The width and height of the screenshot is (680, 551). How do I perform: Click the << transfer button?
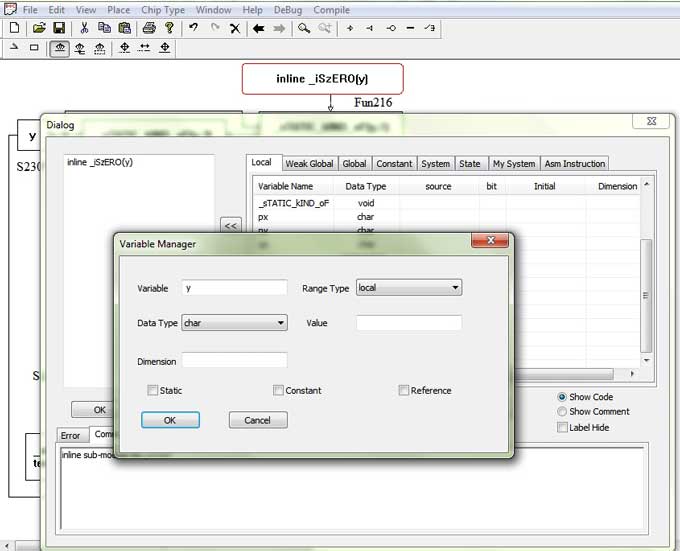(x=231, y=225)
